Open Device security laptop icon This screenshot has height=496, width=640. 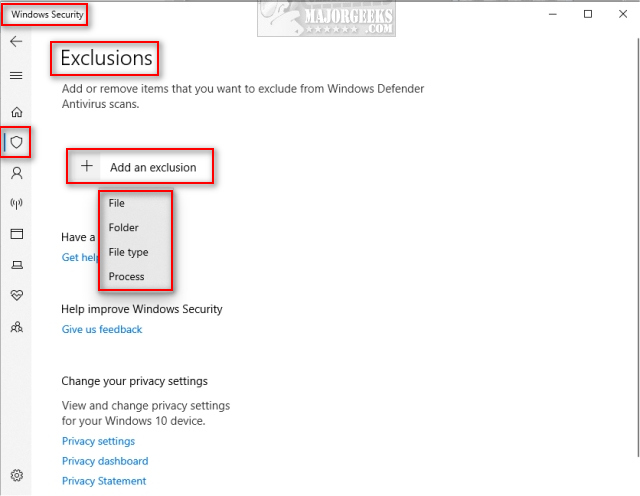16,265
